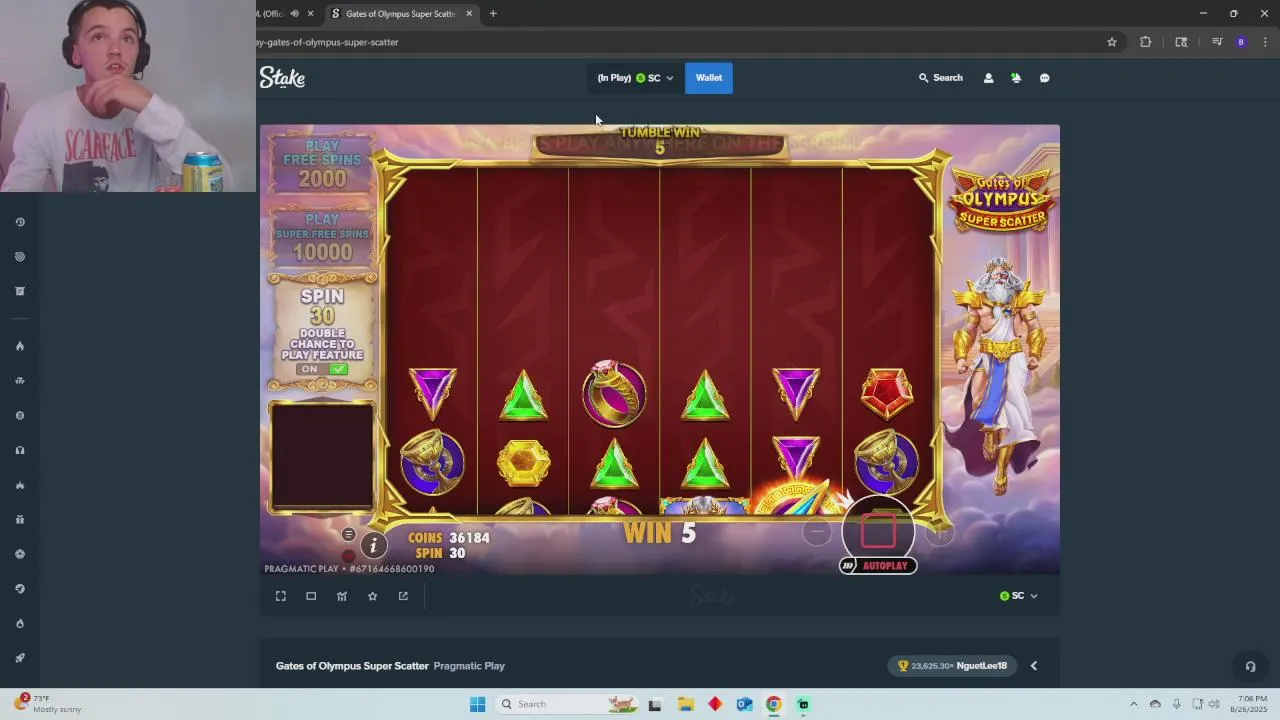The height and width of the screenshot is (720, 1280).
Task: Click the red gem symbol on the last reel
Action: [887, 392]
